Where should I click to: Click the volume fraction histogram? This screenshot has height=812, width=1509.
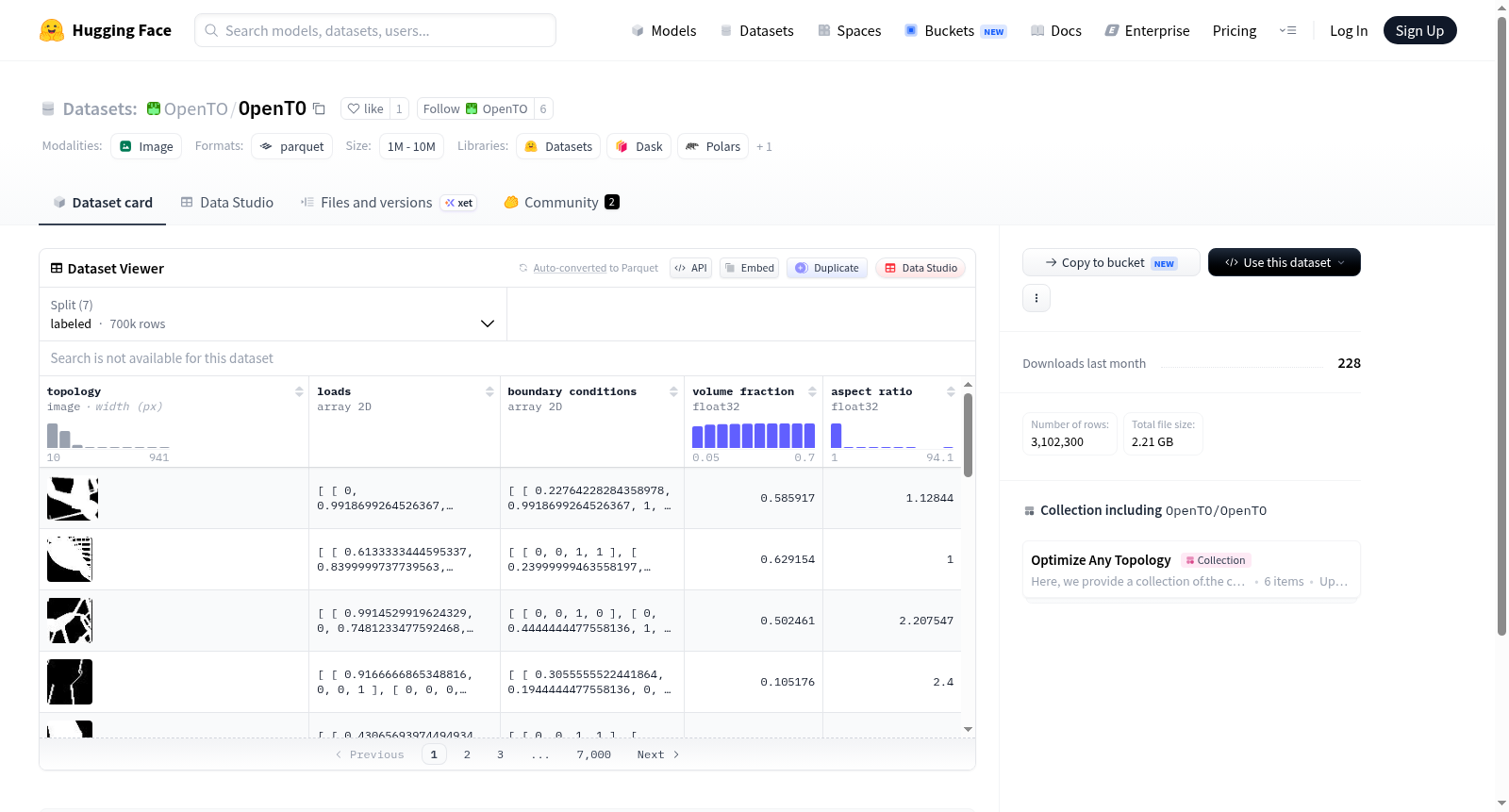(x=754, y=436)
